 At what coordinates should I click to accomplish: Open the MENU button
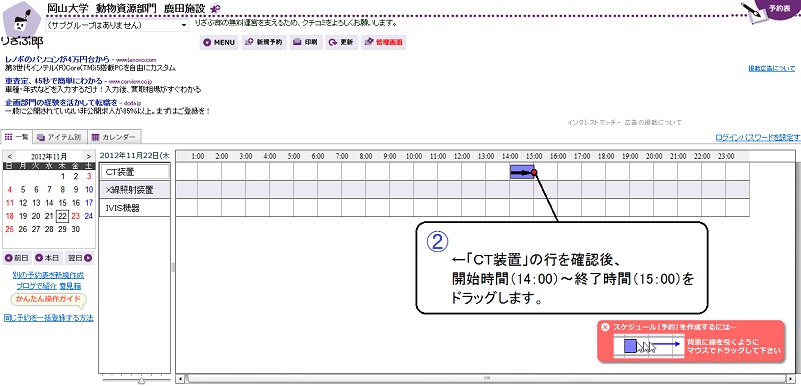219,42
